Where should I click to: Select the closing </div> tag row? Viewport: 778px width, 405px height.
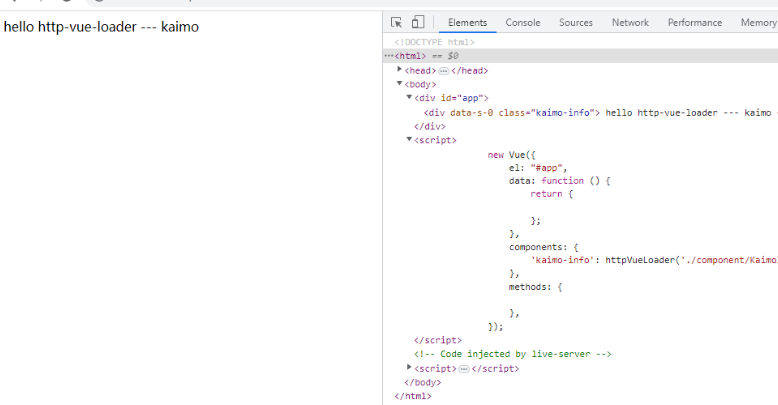430,127
